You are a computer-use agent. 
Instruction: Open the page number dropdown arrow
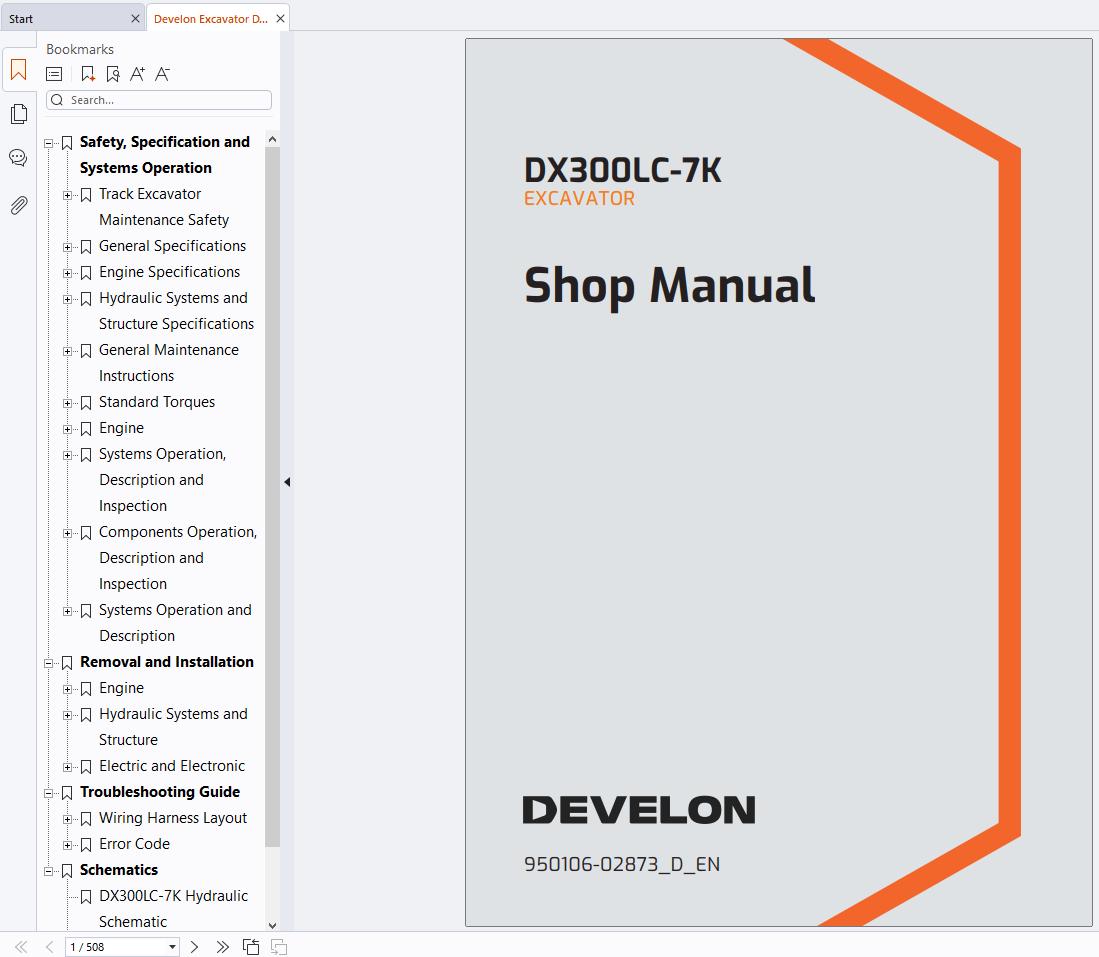coord(172,946)
